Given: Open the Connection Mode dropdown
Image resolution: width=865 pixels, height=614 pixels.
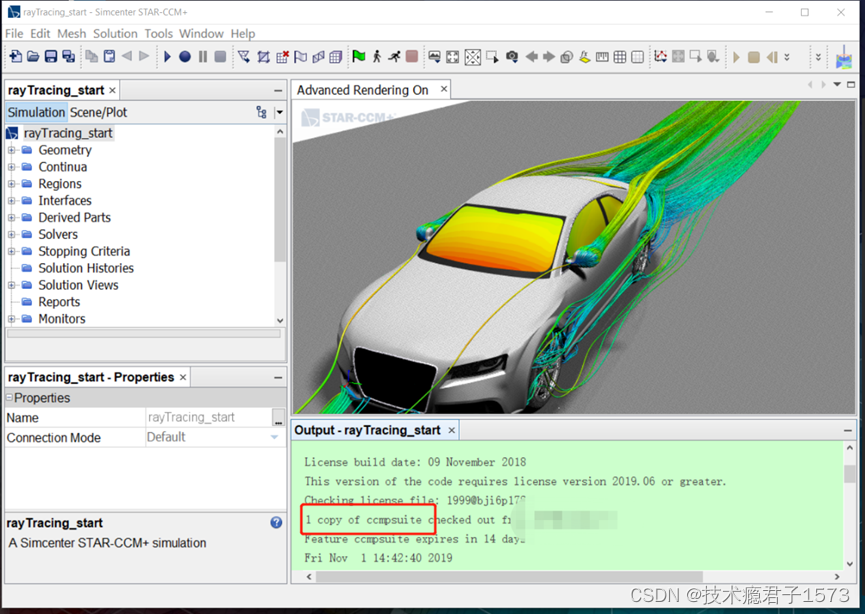Looking at the screenshot, I should click(274, 437).
